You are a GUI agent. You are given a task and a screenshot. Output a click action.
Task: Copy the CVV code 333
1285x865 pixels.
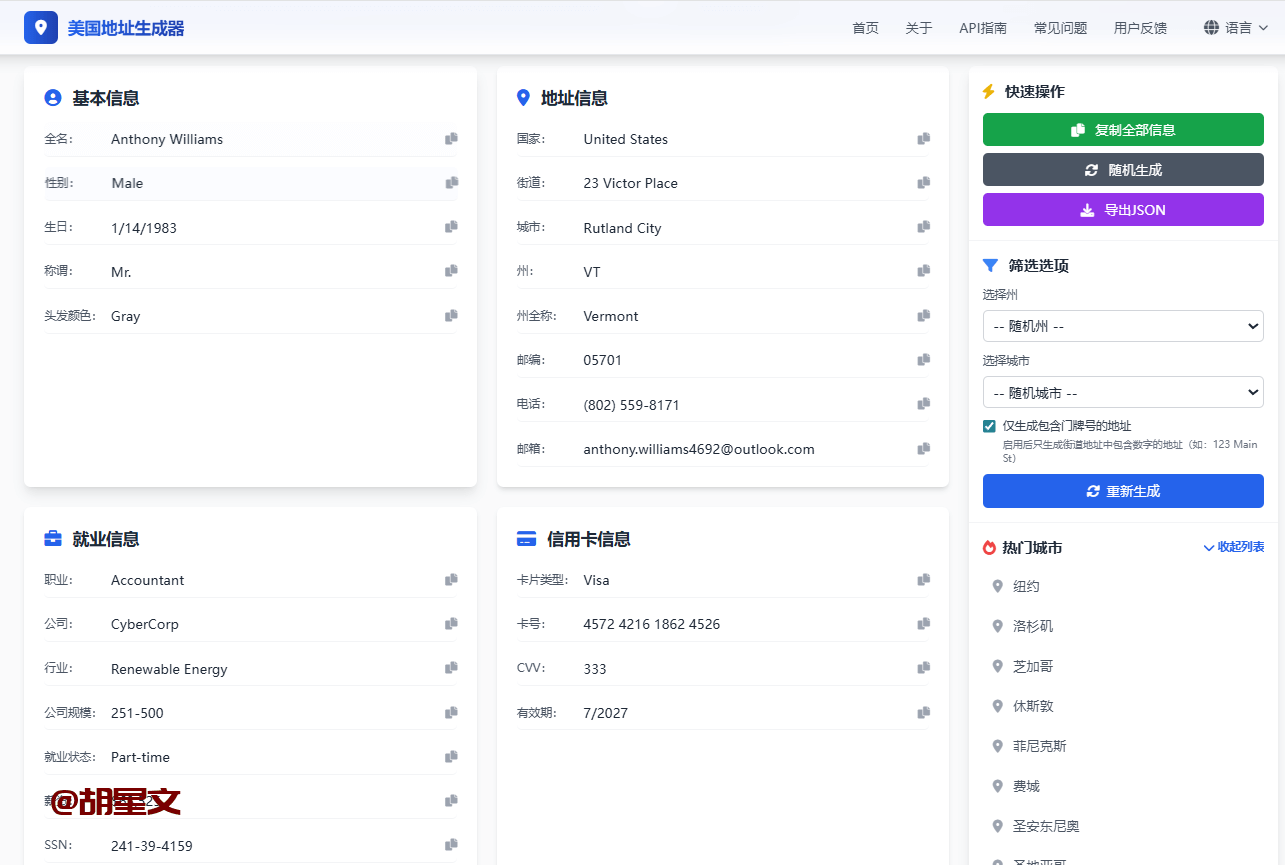point(924,668)
